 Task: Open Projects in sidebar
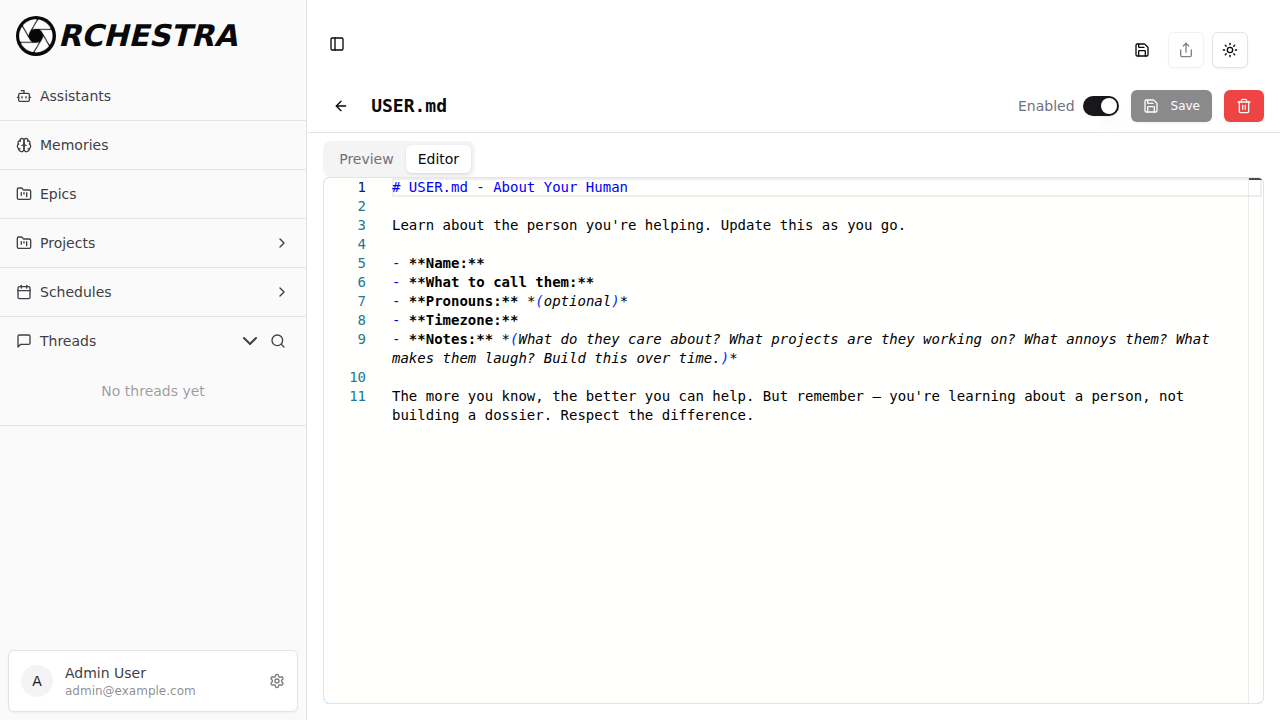coord(153,243)
